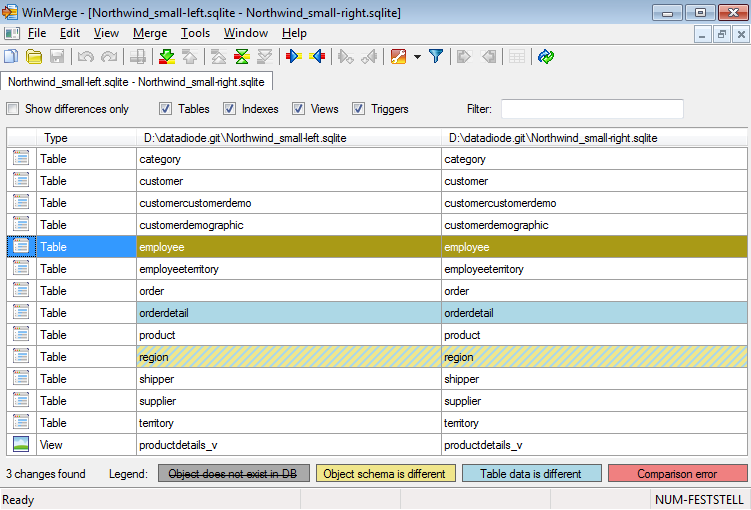This screenshot has height=510, width=751.
Task: Open Options via the wrench icon
Action: coord(398,57)
